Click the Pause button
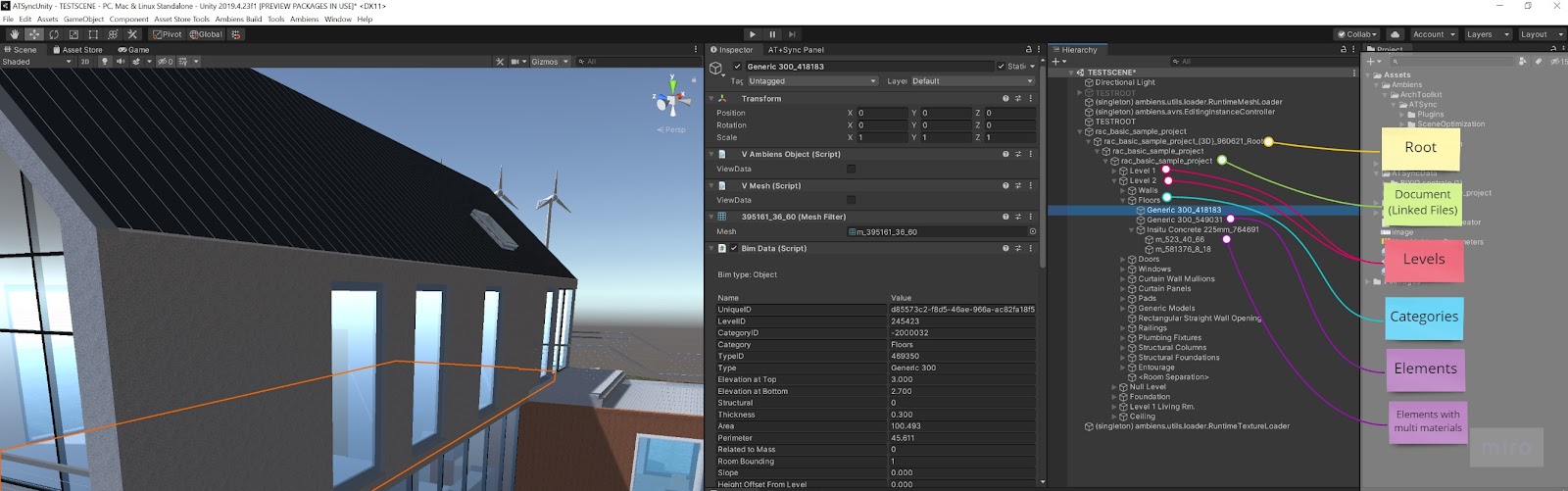The width and height of the screenshot is (1568, 491). pos(772,34)
